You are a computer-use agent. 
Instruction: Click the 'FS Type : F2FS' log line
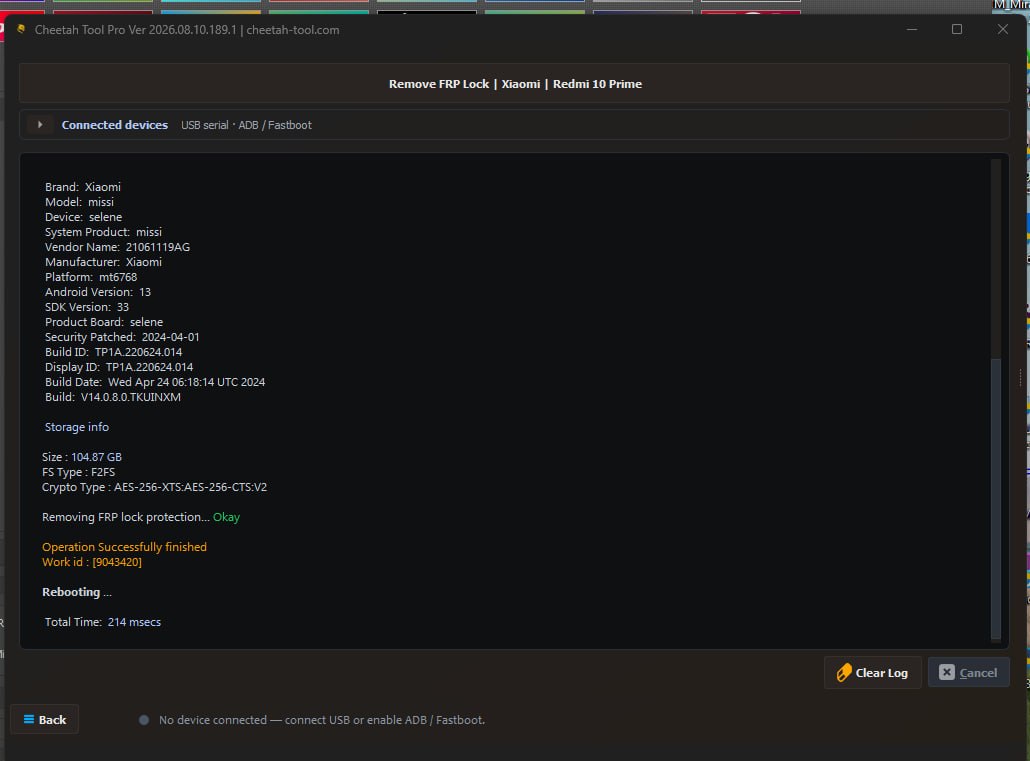[79, 472]
